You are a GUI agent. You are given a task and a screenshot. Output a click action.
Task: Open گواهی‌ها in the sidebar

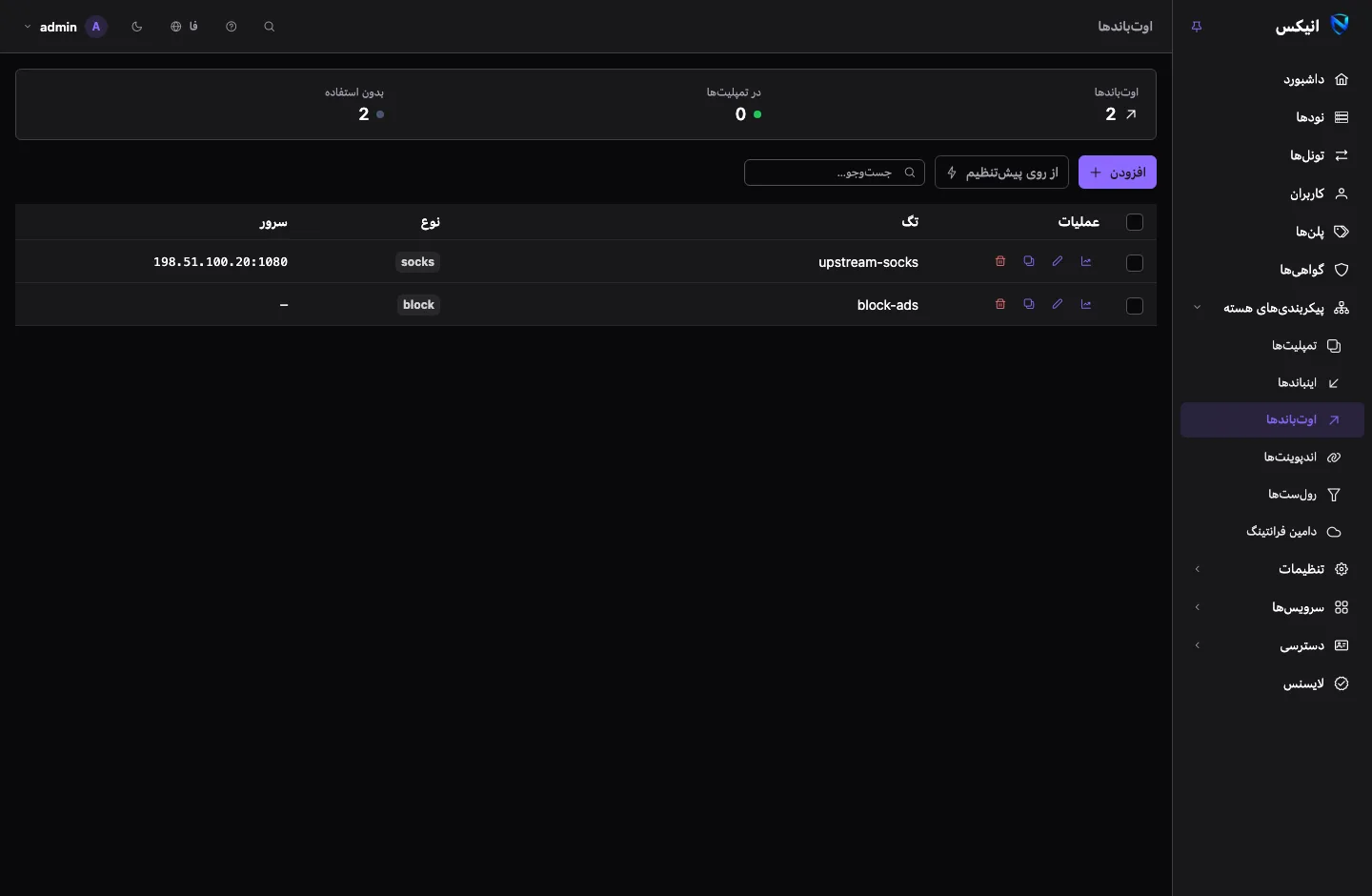click(x=1273, y=270)
